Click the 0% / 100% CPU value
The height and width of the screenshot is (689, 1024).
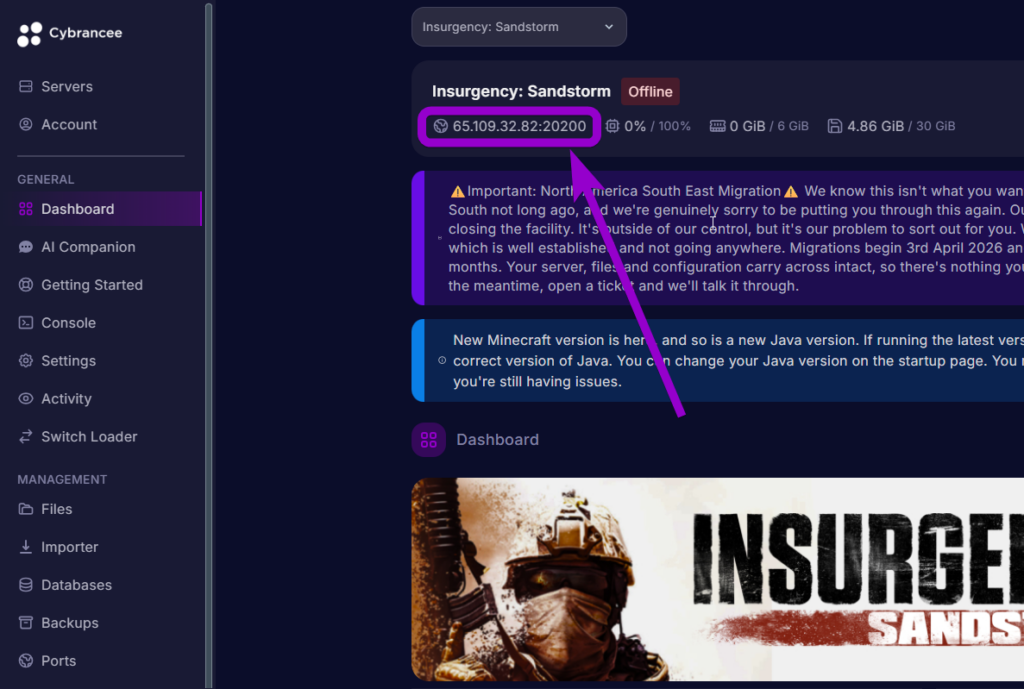point(657,126)
